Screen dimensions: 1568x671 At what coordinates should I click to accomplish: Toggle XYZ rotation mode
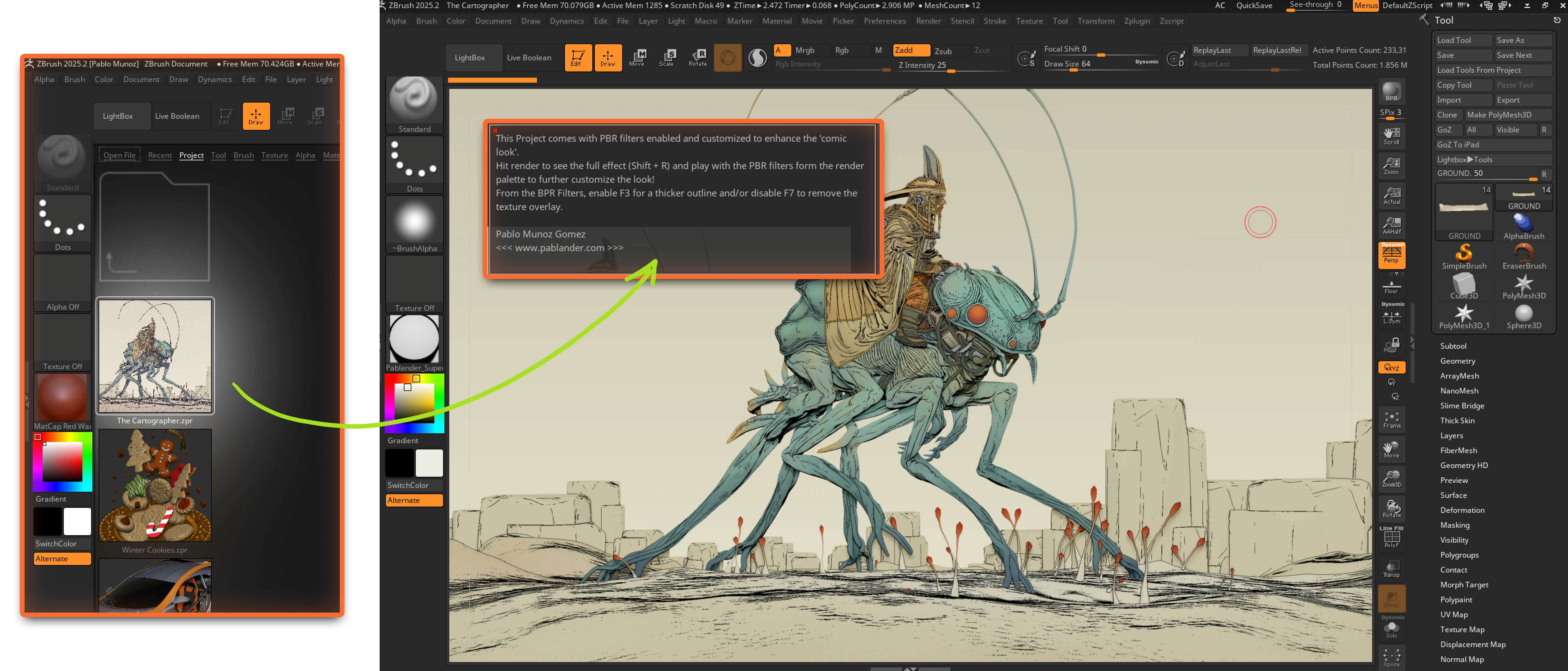1391,367
